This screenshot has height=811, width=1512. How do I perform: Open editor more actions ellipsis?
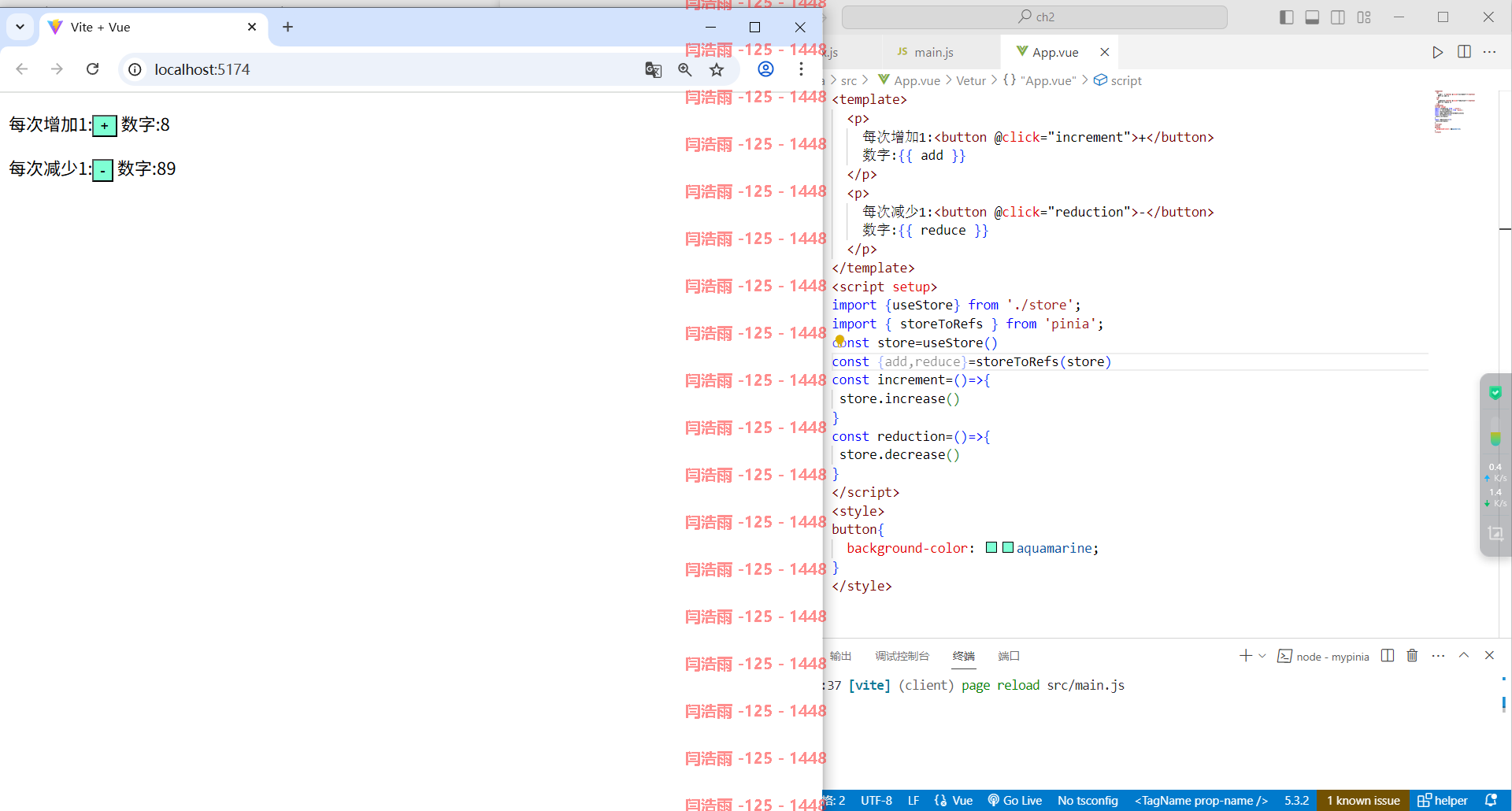coord(1489,52)
